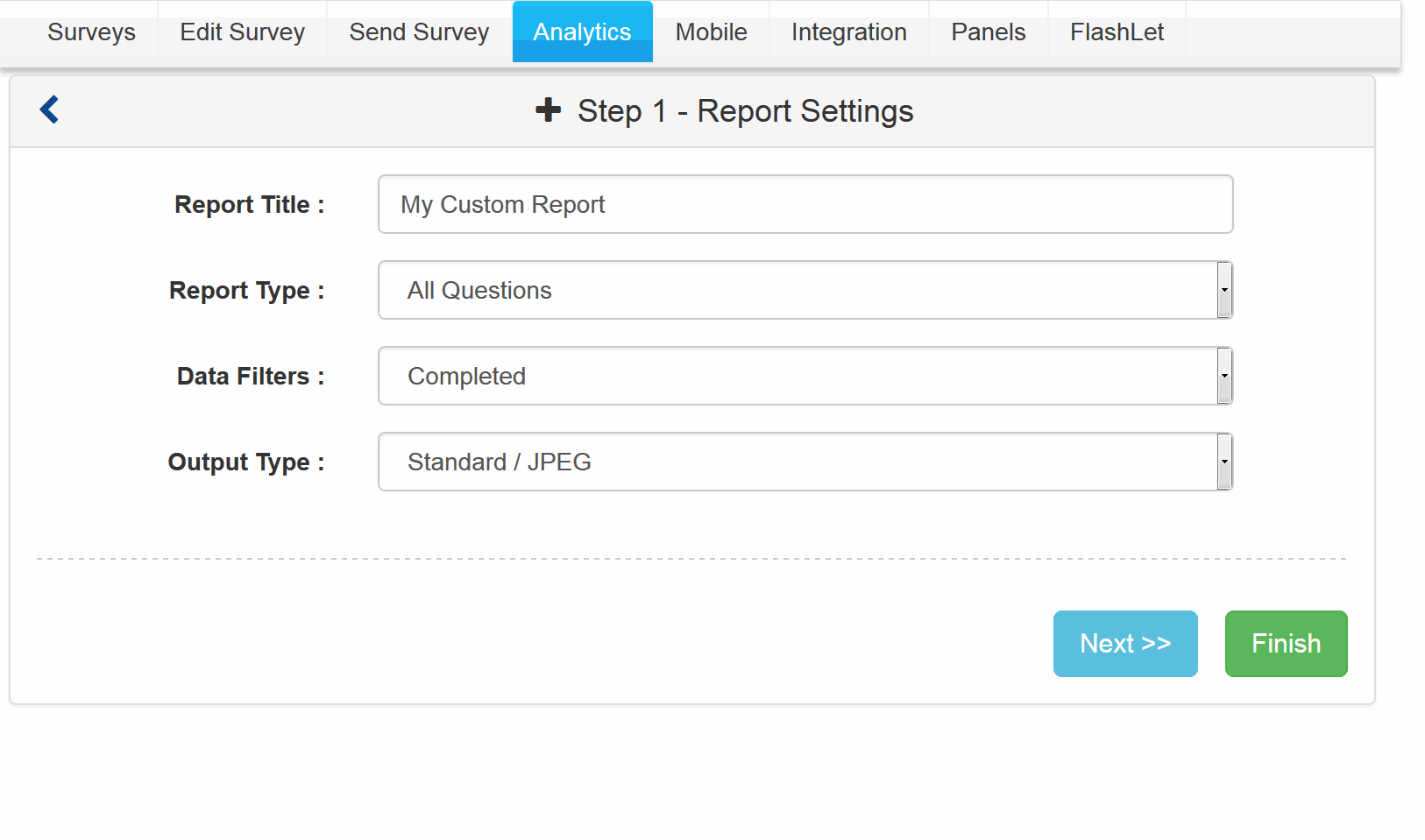This screenshot has width=1425, height=840.
Task: Switch to the Integration tab
Action: [848, 32]
